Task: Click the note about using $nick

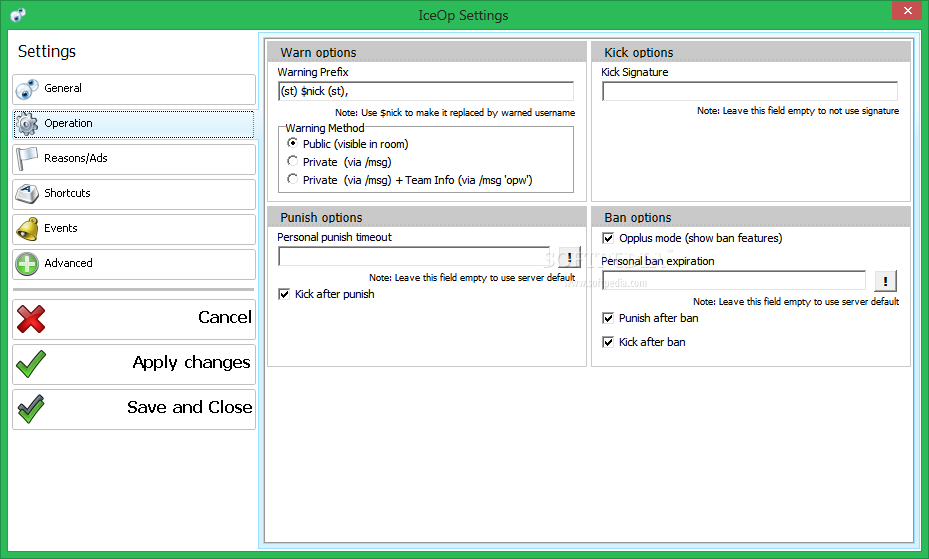Action: click(x=455, y=113)
